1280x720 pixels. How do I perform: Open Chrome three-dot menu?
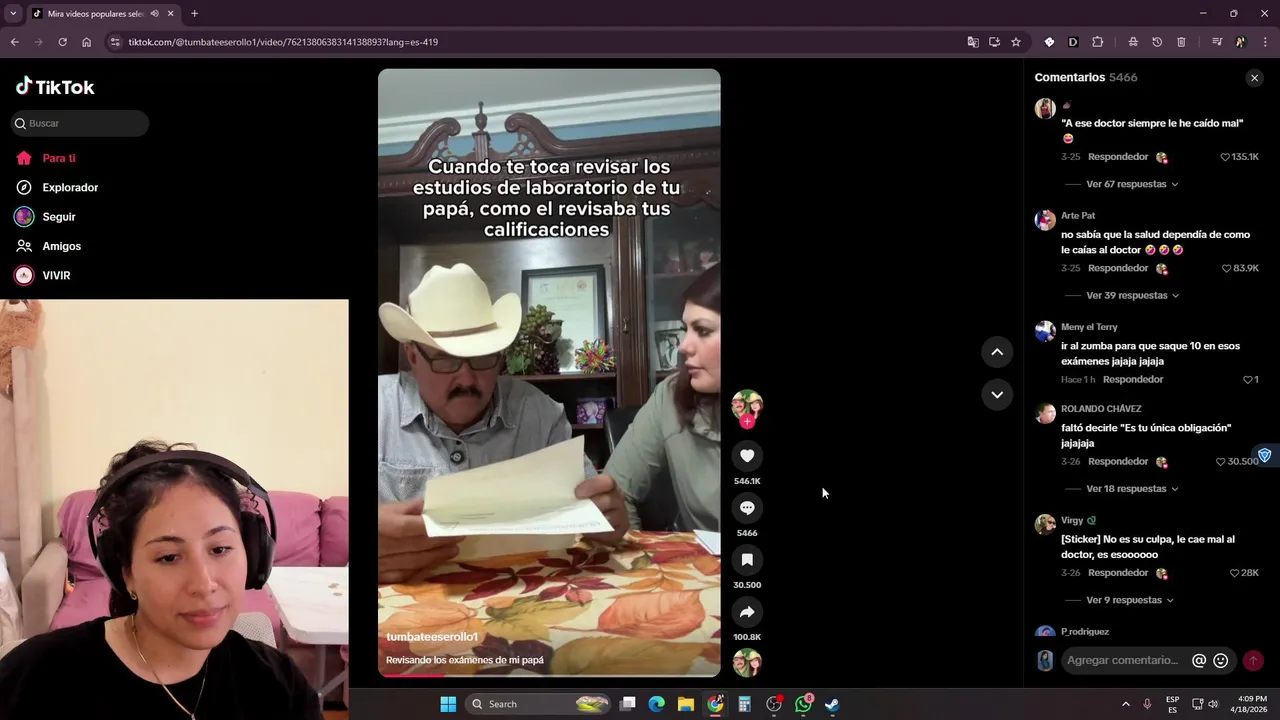[1265, 42]
